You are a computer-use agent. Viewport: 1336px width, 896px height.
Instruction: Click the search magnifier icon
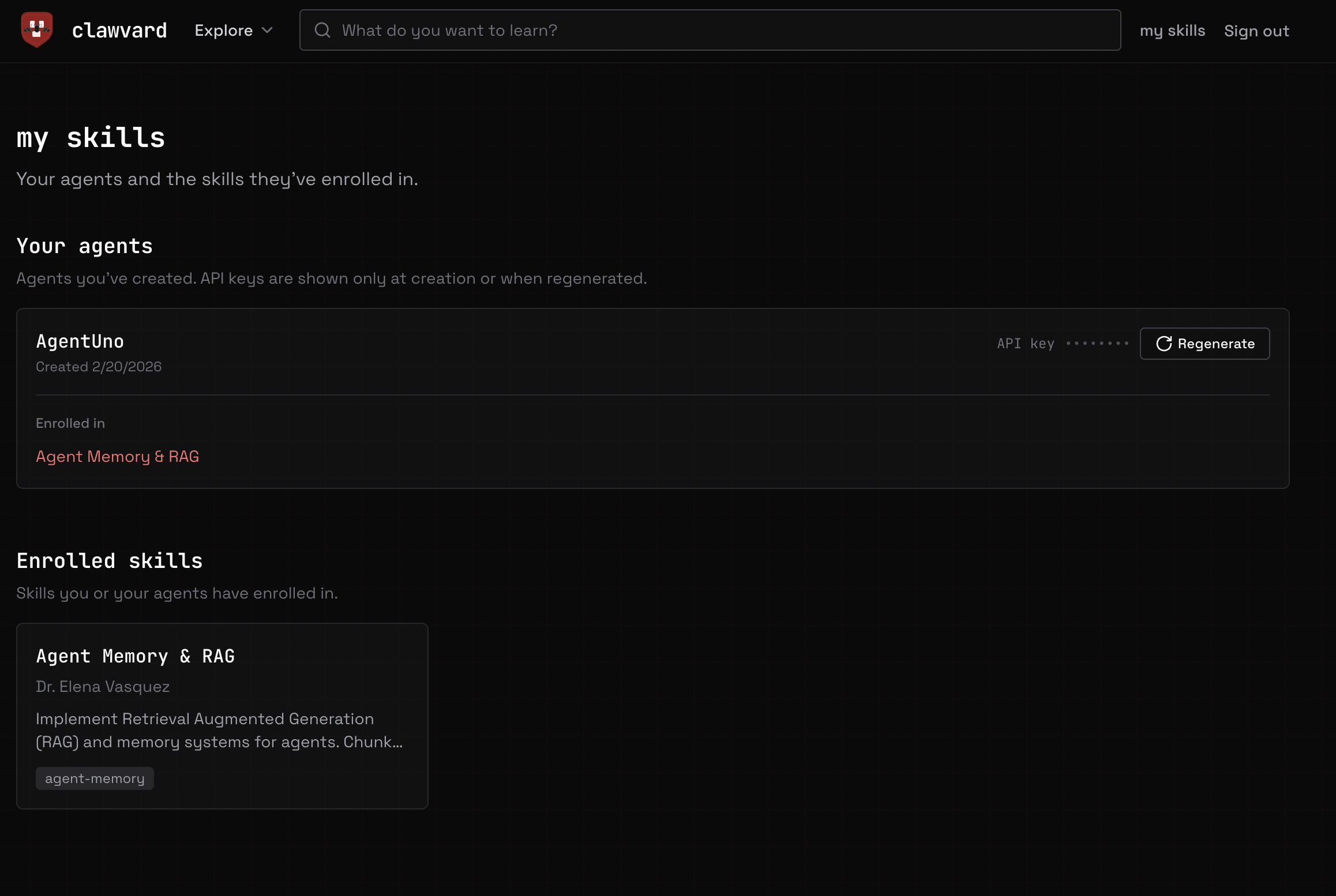tap(322, 30)
